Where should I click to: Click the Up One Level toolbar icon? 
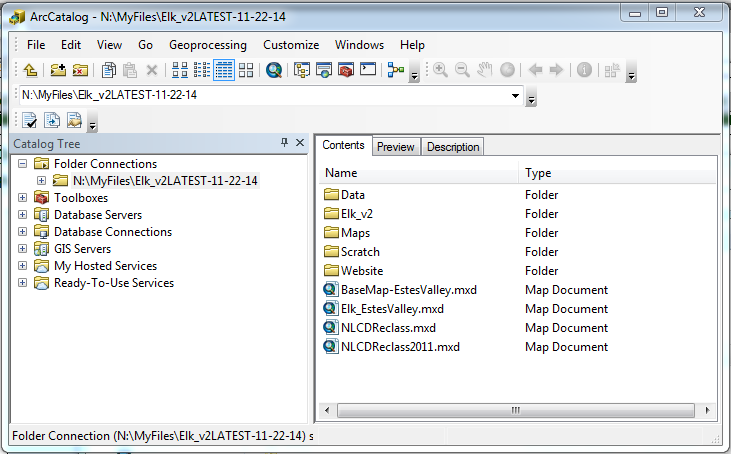(31, 70)
